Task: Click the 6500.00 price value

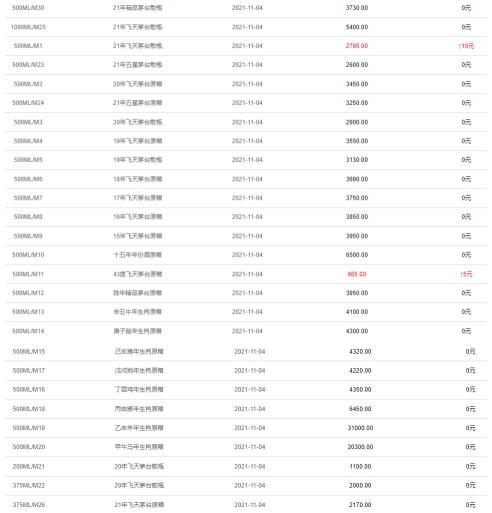Action: click(357, 255)
